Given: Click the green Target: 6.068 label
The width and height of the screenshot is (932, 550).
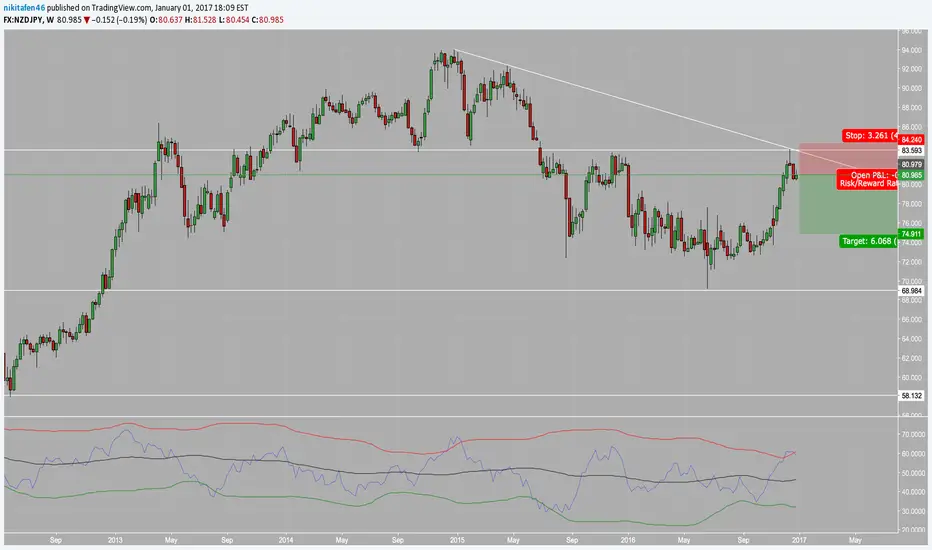Looking at the screenshot, I should [868, 241].
